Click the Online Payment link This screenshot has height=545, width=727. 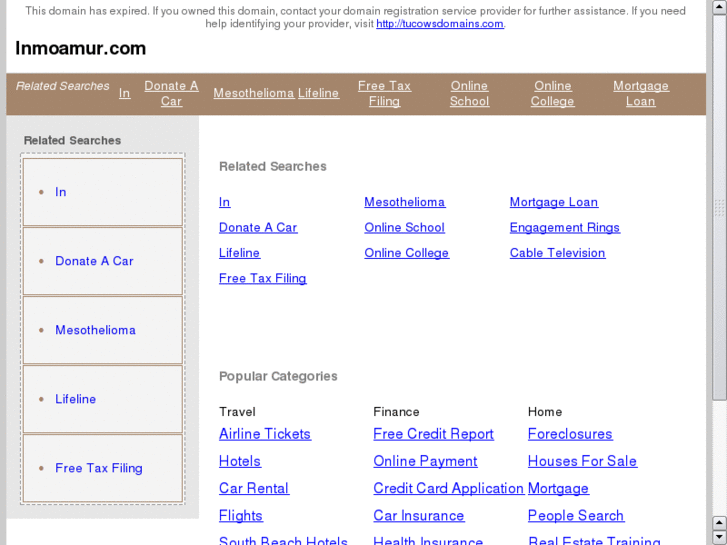point(425,462)
